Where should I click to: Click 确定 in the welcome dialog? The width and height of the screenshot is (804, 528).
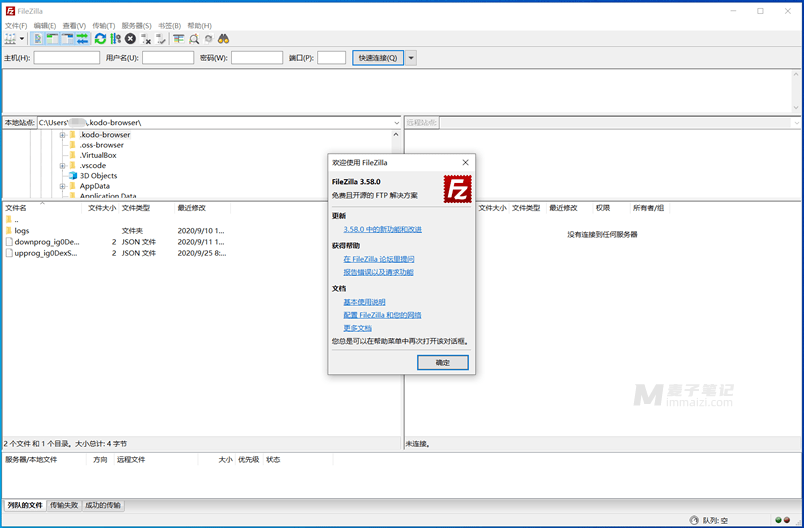(443, 362)
